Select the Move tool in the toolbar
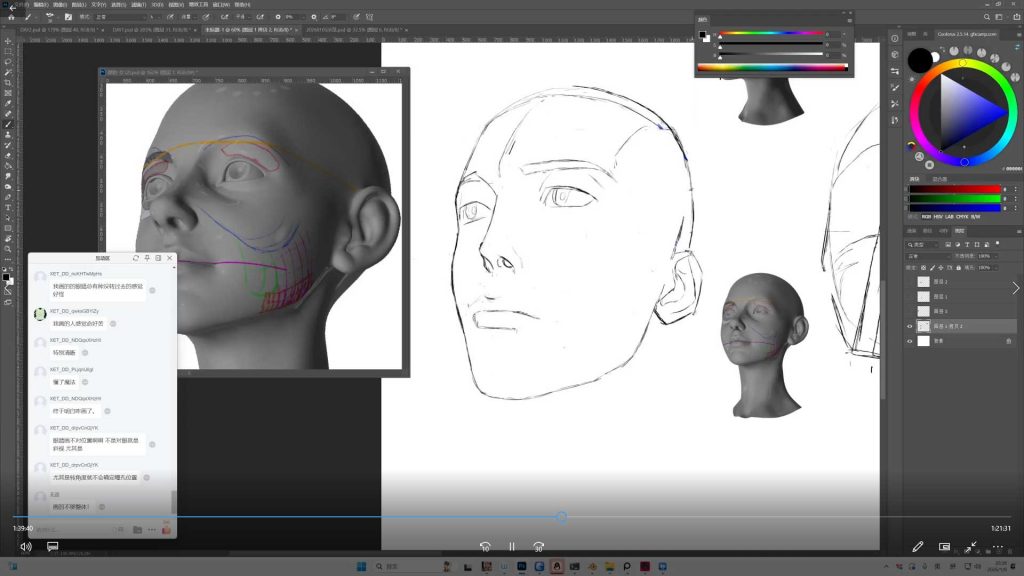 [8, 41]
